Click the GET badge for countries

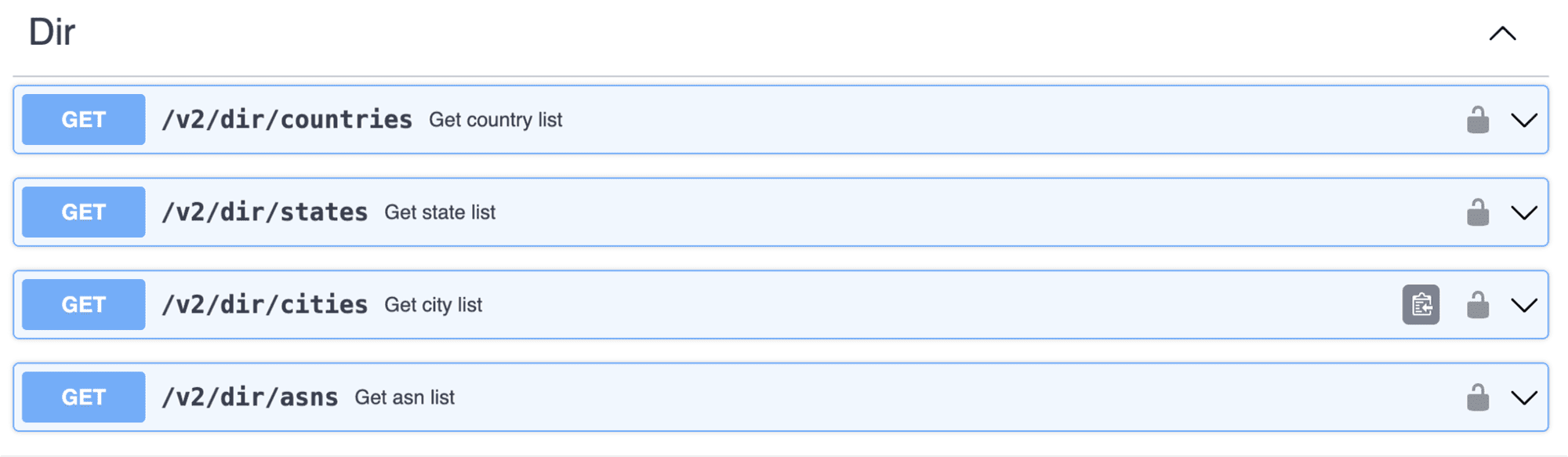coord(84,120)
